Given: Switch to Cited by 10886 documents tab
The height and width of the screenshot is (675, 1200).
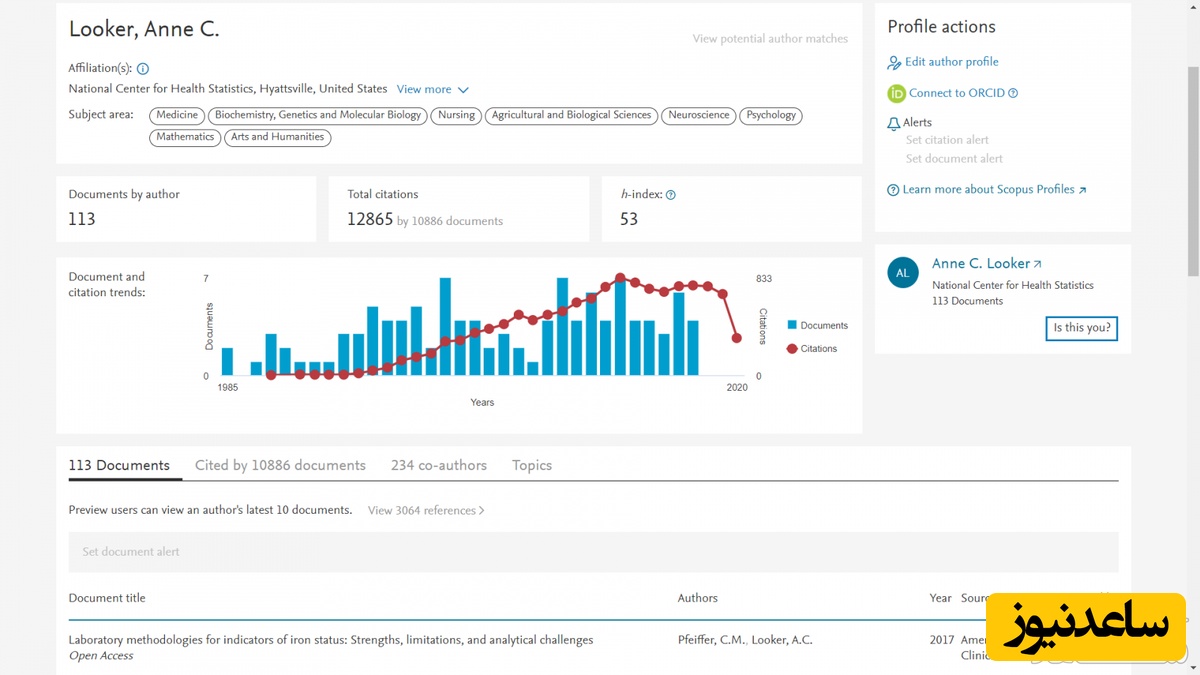Looking at the screenshot, I should (280, 465).
